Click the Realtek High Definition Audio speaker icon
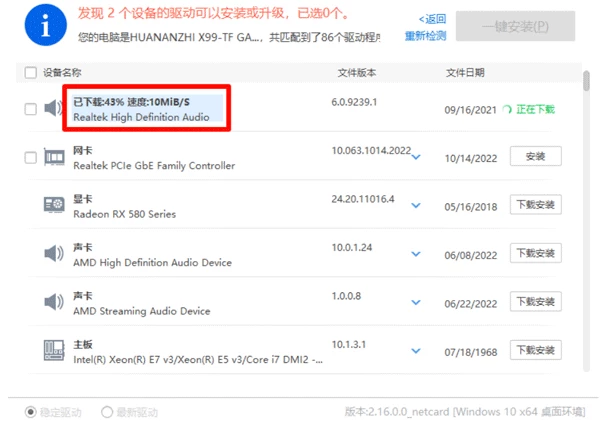Screen dimensions: 600x425 [54, 108]
